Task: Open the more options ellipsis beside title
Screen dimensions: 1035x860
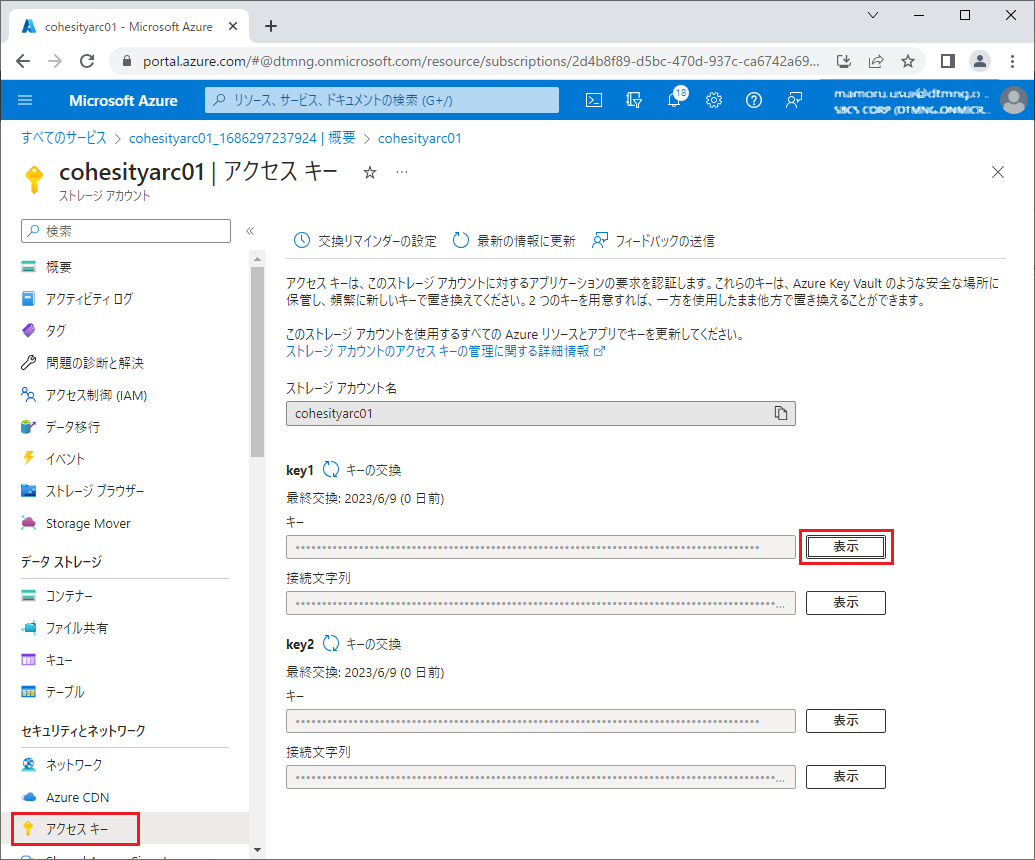Action: pos(402,172)
